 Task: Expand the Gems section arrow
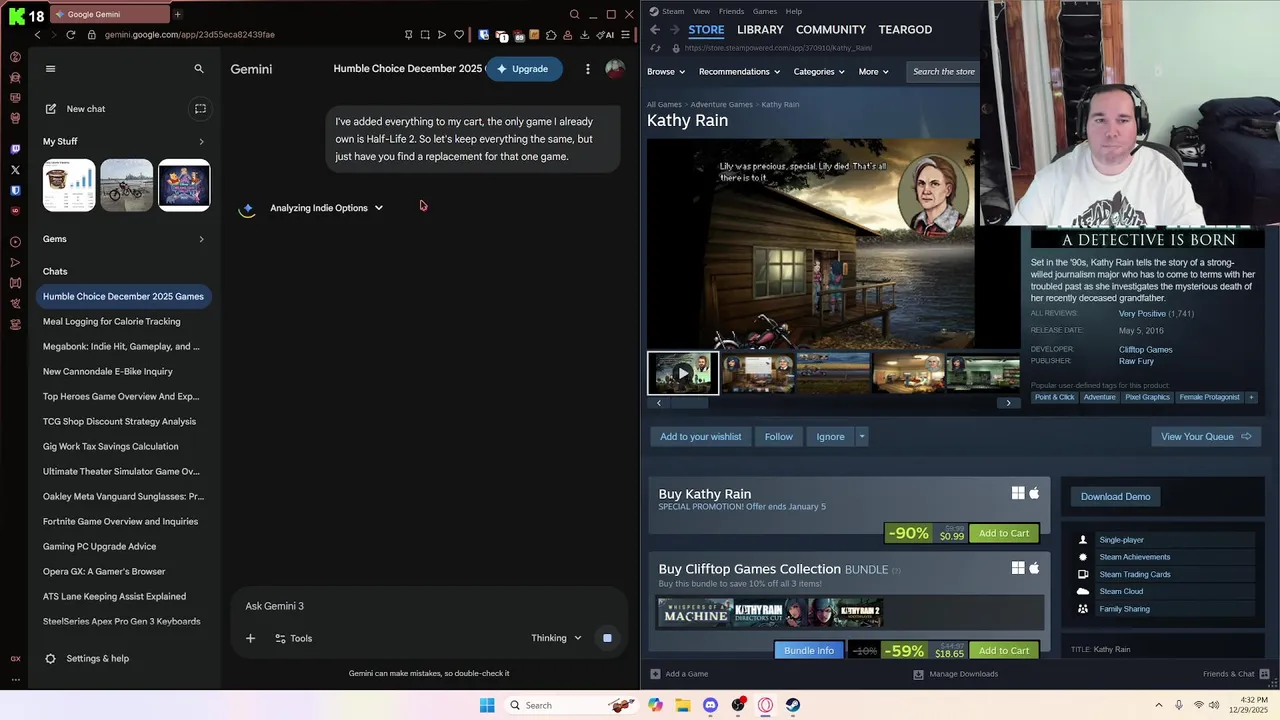[201, 239]
